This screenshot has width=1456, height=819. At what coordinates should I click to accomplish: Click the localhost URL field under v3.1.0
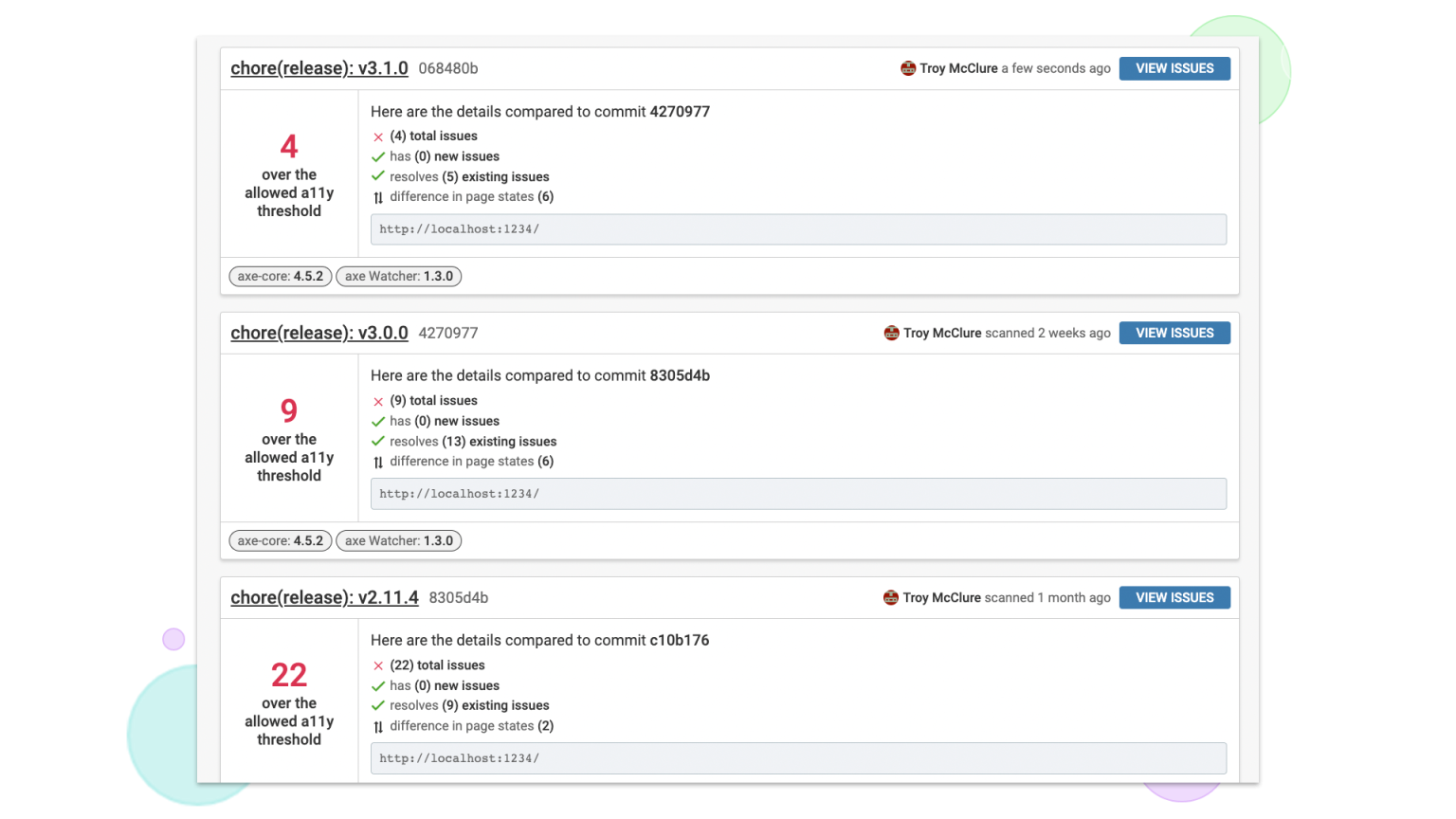[x=798, y=229]
